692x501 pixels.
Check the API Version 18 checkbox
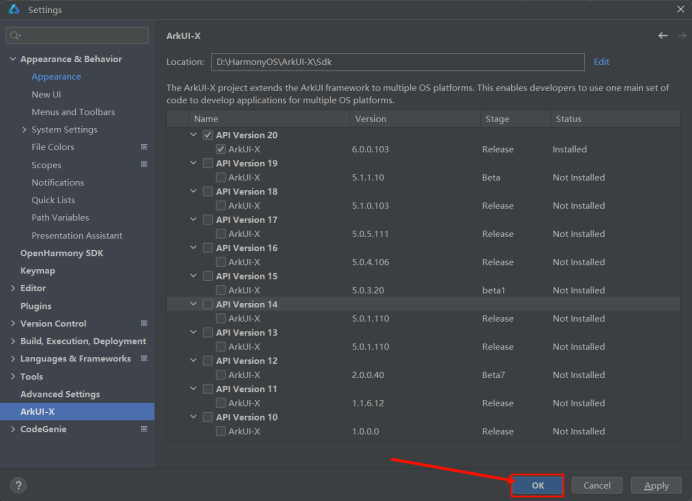pos(208,192)
